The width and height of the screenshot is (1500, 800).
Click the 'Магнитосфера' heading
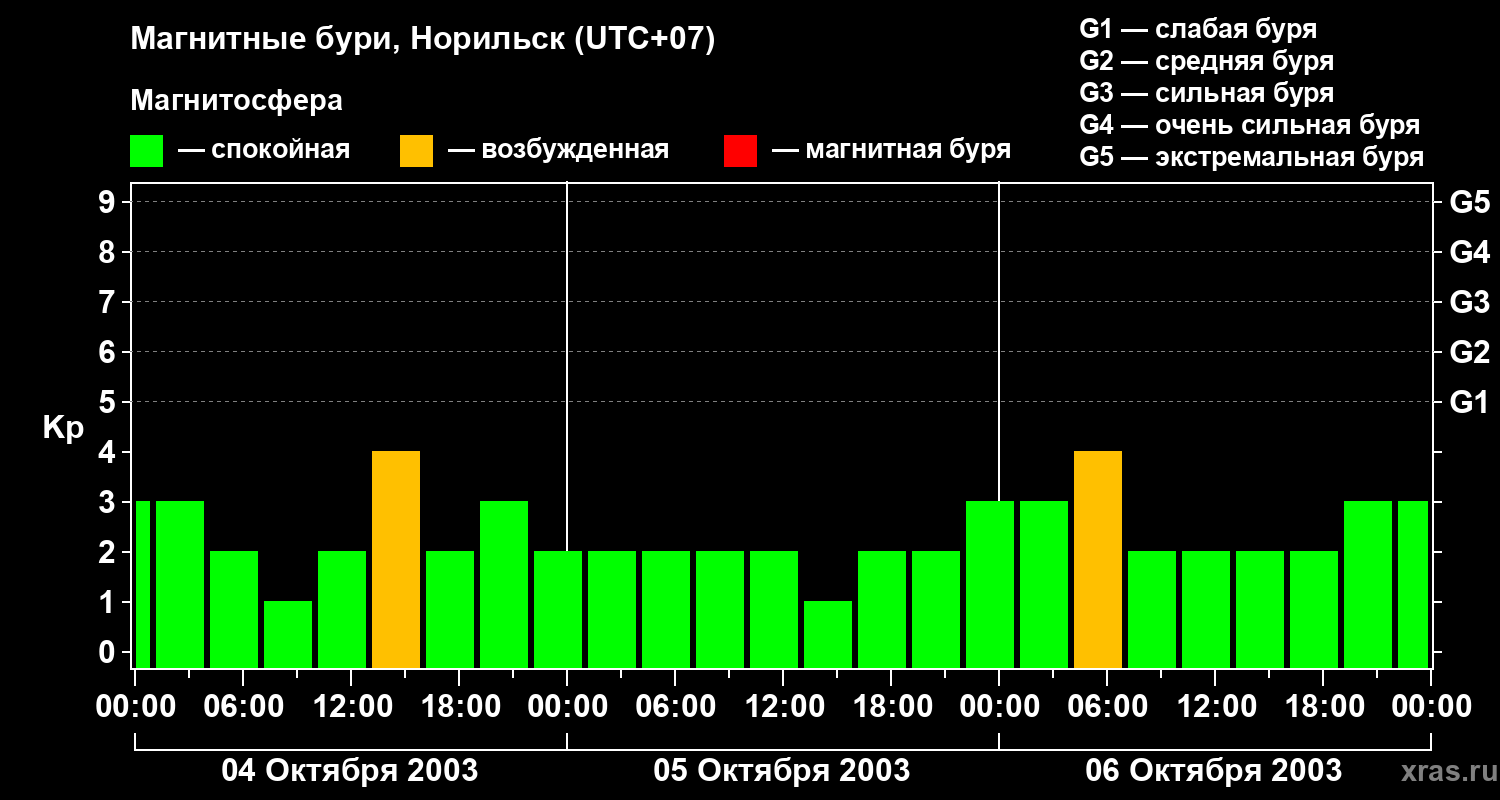[236, 101]
